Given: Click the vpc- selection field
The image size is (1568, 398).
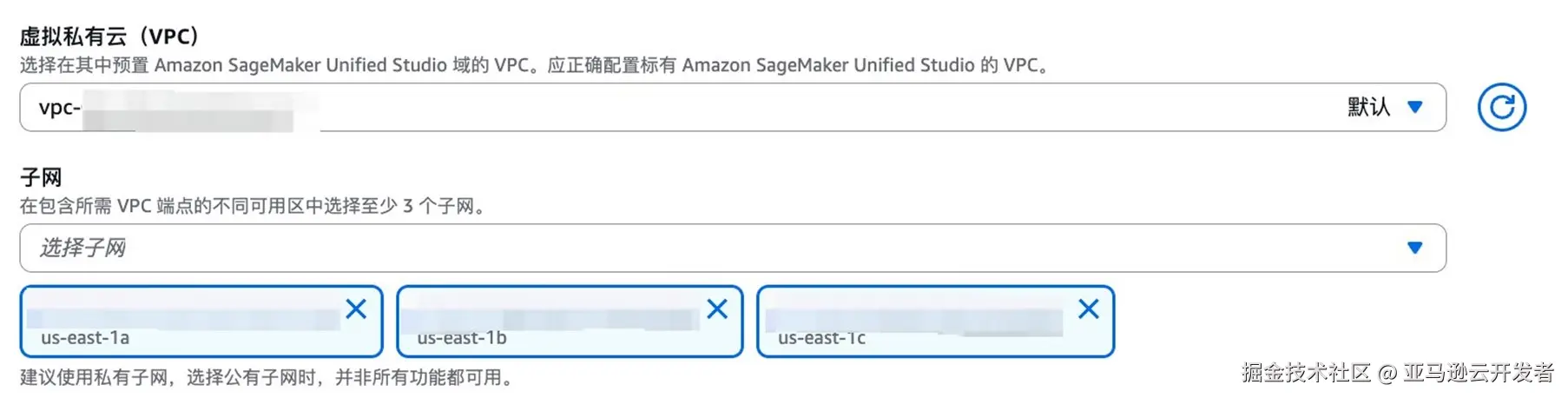Looking at the screenshot, I should pyautogui.click(x=695, y=107).
